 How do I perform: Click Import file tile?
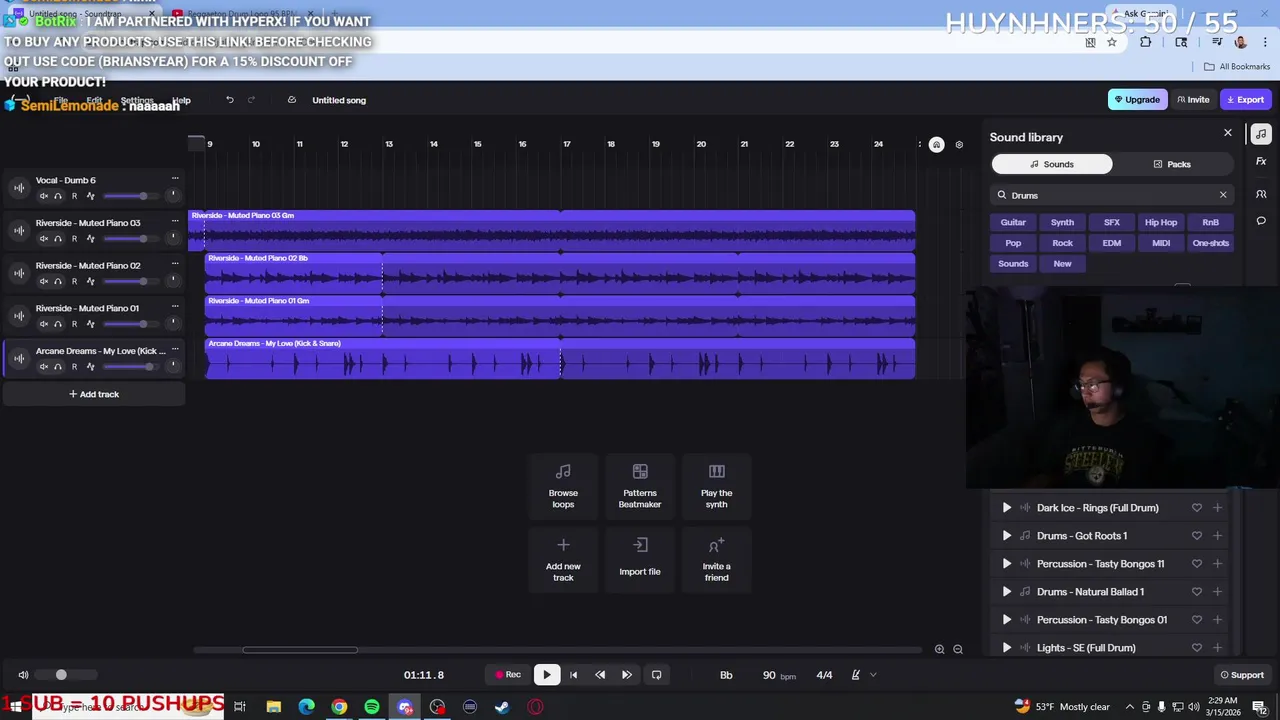(x=640, y=560)
